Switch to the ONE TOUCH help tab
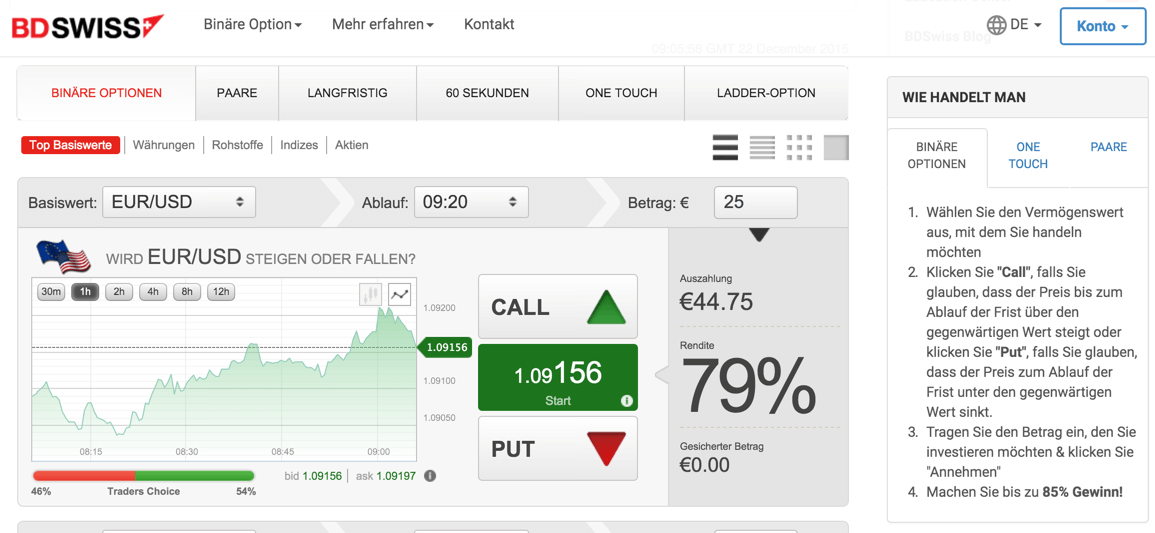Viewport: 1155px width, 533px height. point(1028,155)
